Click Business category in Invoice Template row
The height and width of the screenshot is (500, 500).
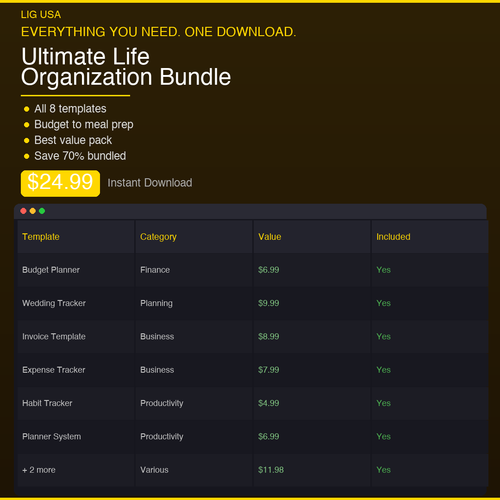pos(157,337)
